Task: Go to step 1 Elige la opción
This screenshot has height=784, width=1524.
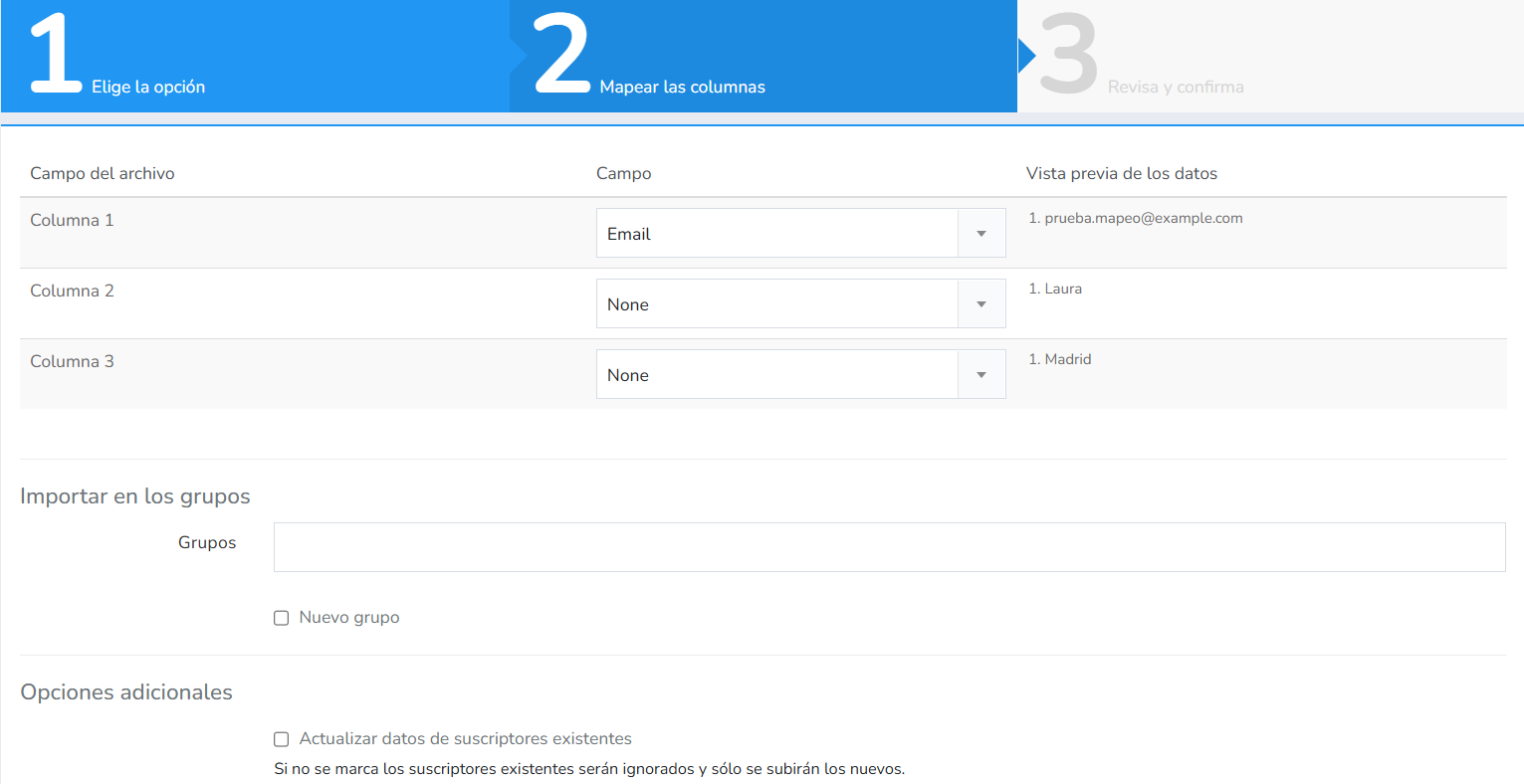Action: pyautogui.click(x=148, y=87)
